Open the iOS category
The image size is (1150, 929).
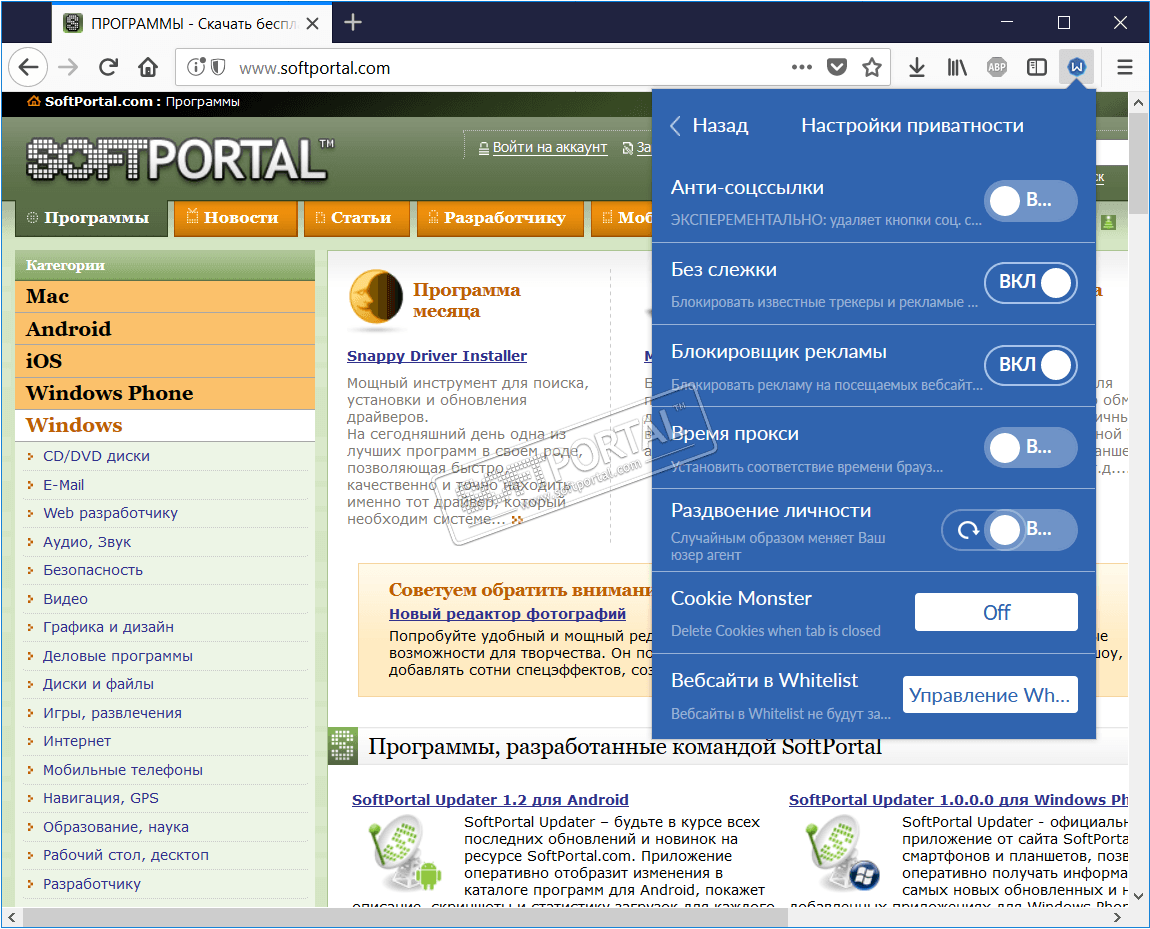pyautogui.click(x=165, y=361)
